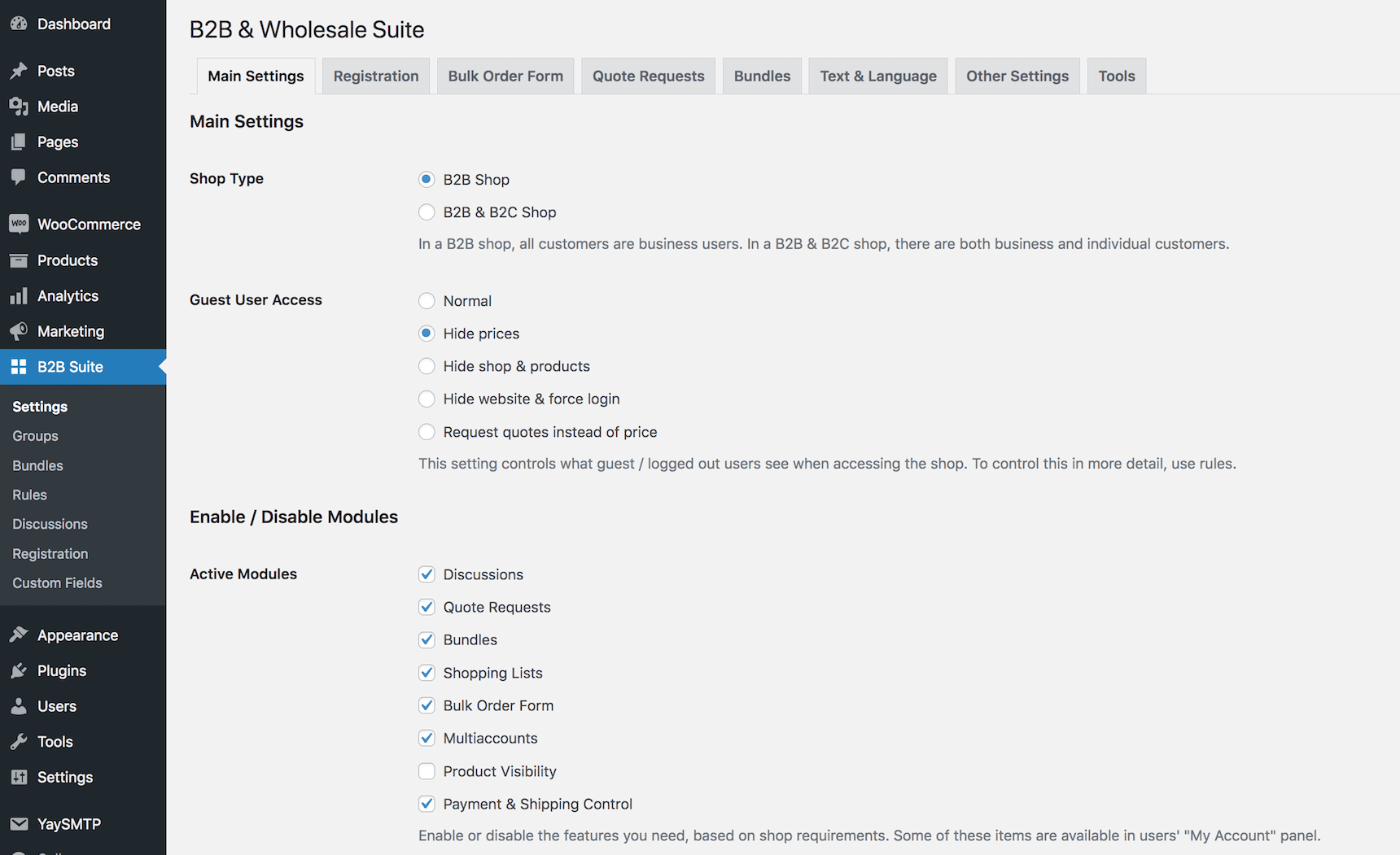Viewport: 1400px width, 855px height.
Task: Open the Quote Requests tab
Action: (x=648, y=76)
